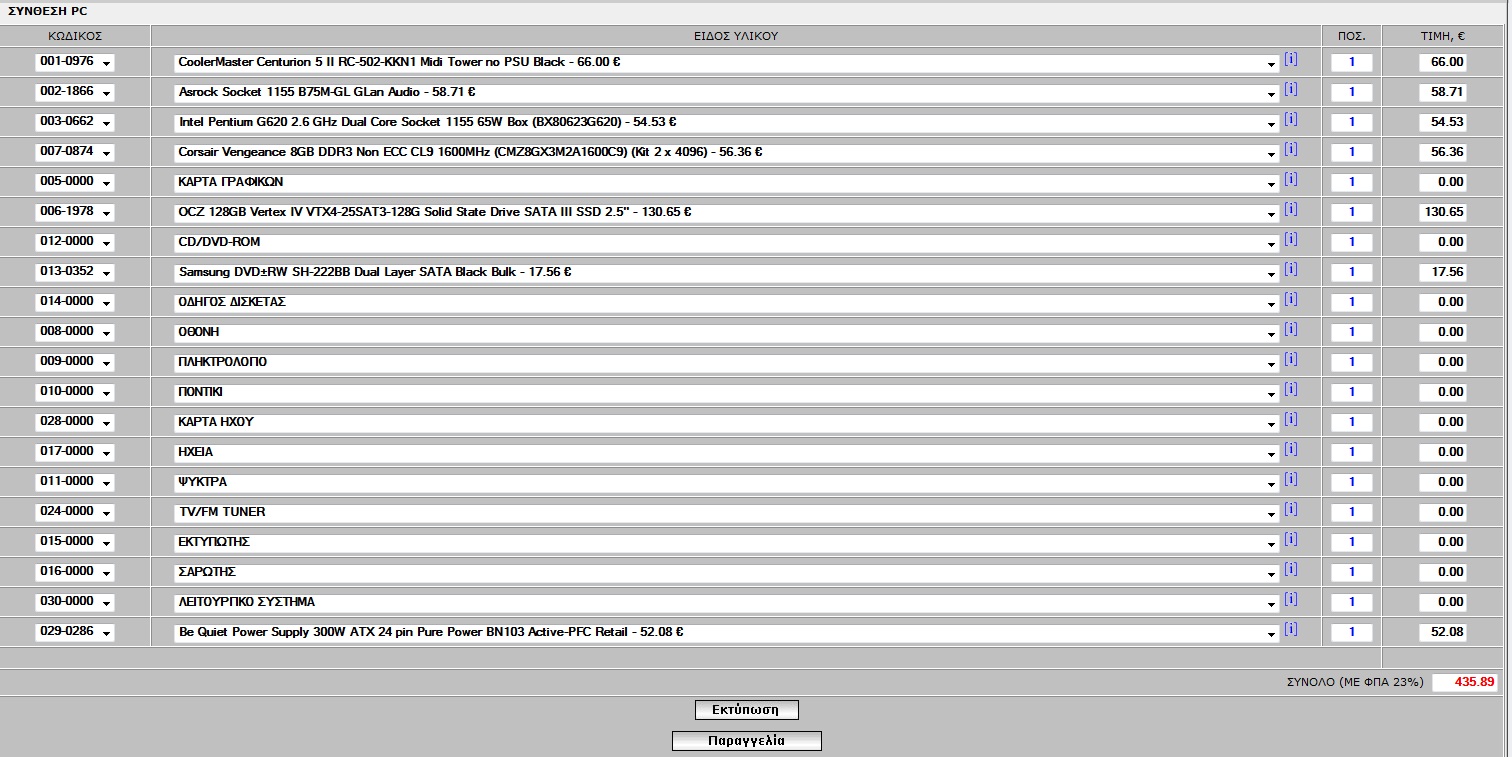
Task: Click info icon on ΠΟΝΤΙΚΙ row
Action: (x=1291, y=389)
